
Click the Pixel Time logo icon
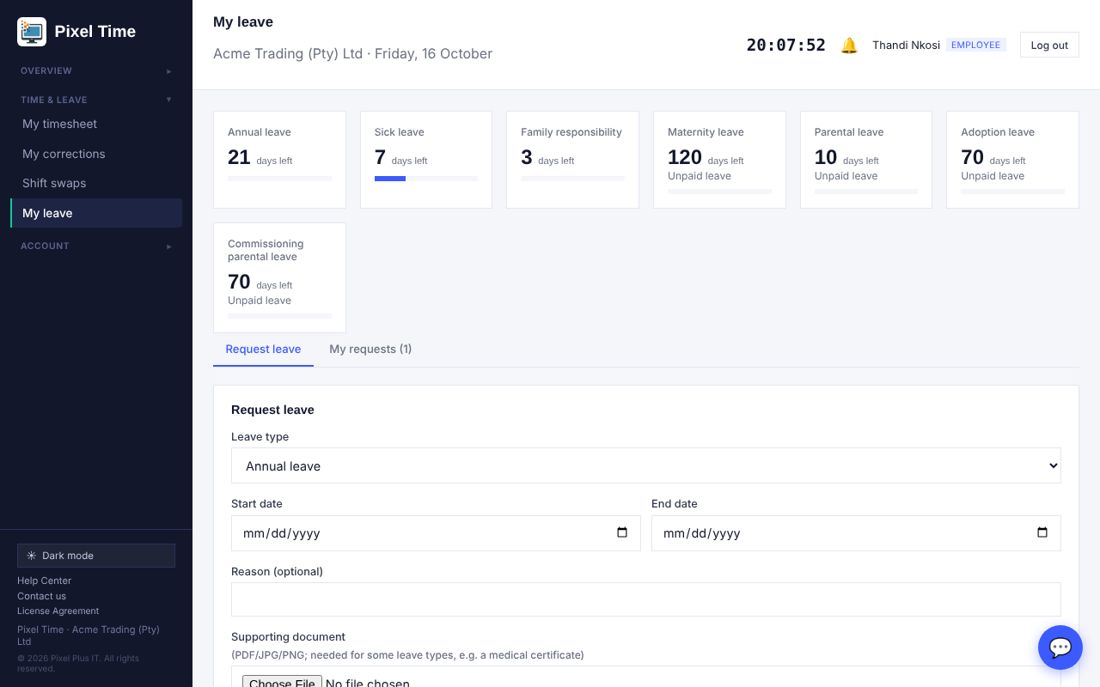[32, 32]
